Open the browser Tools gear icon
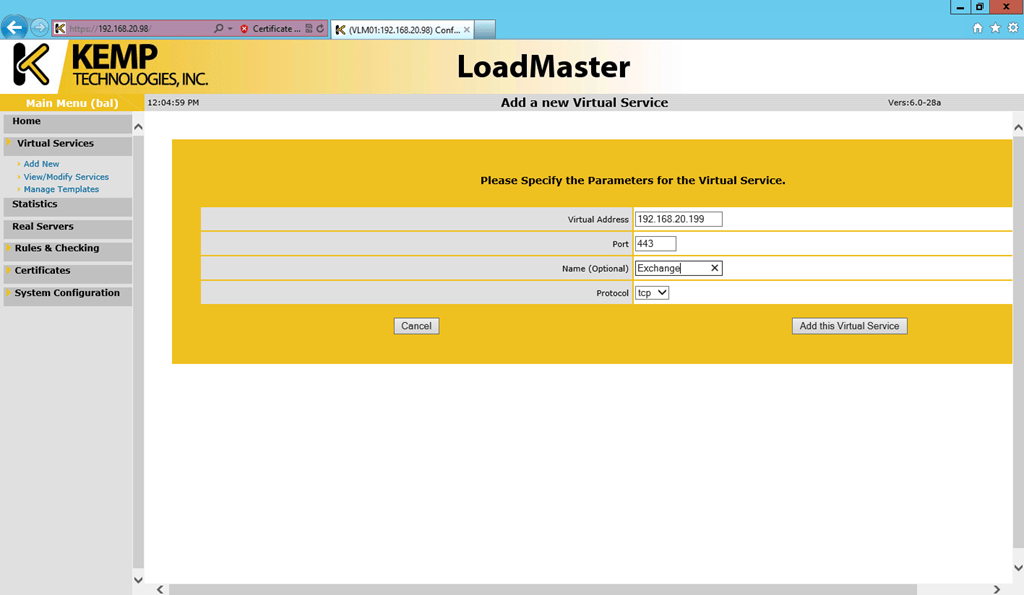 [x=1013, y=27]
